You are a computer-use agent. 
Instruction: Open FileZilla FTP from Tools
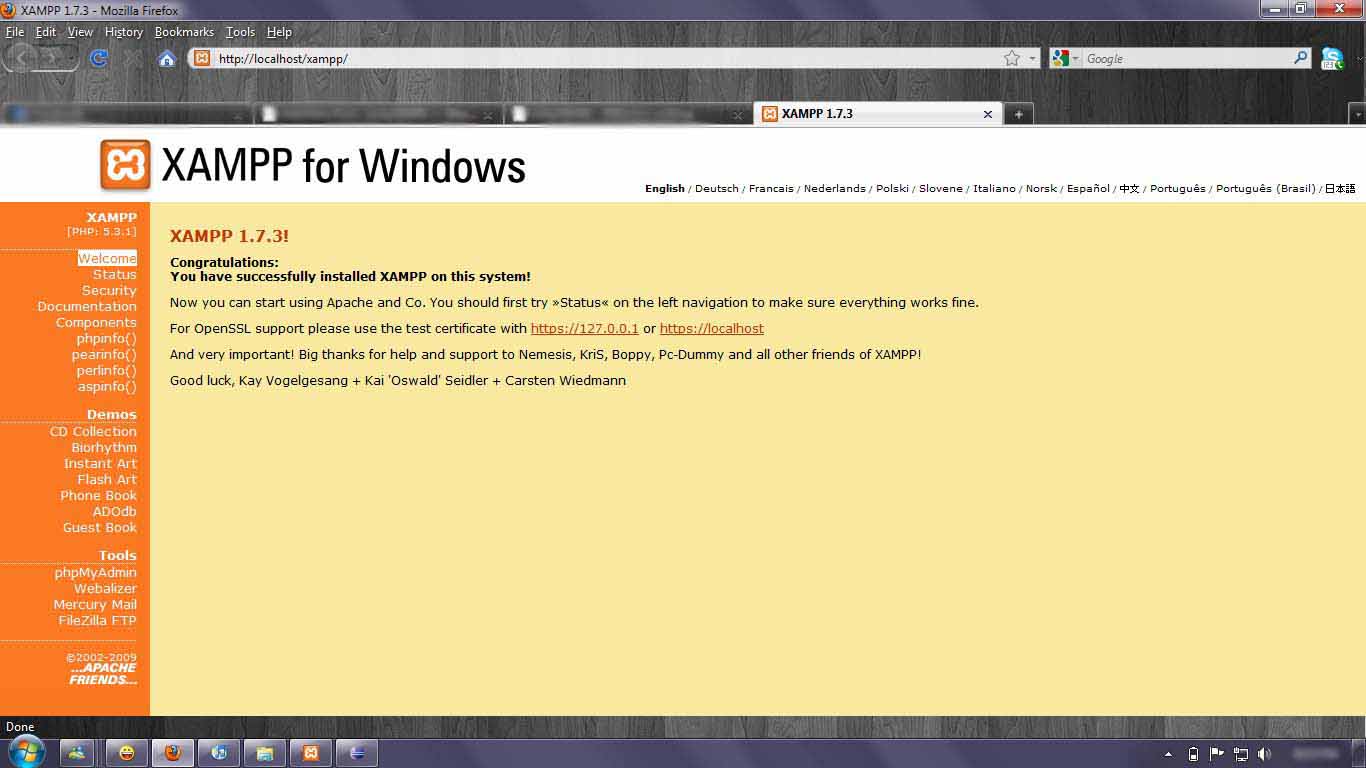[97, 620]
